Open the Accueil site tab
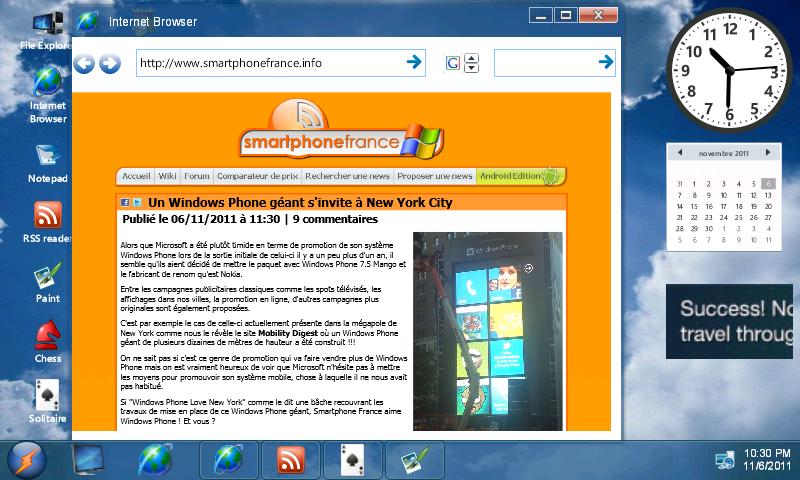 pos(136,176)
